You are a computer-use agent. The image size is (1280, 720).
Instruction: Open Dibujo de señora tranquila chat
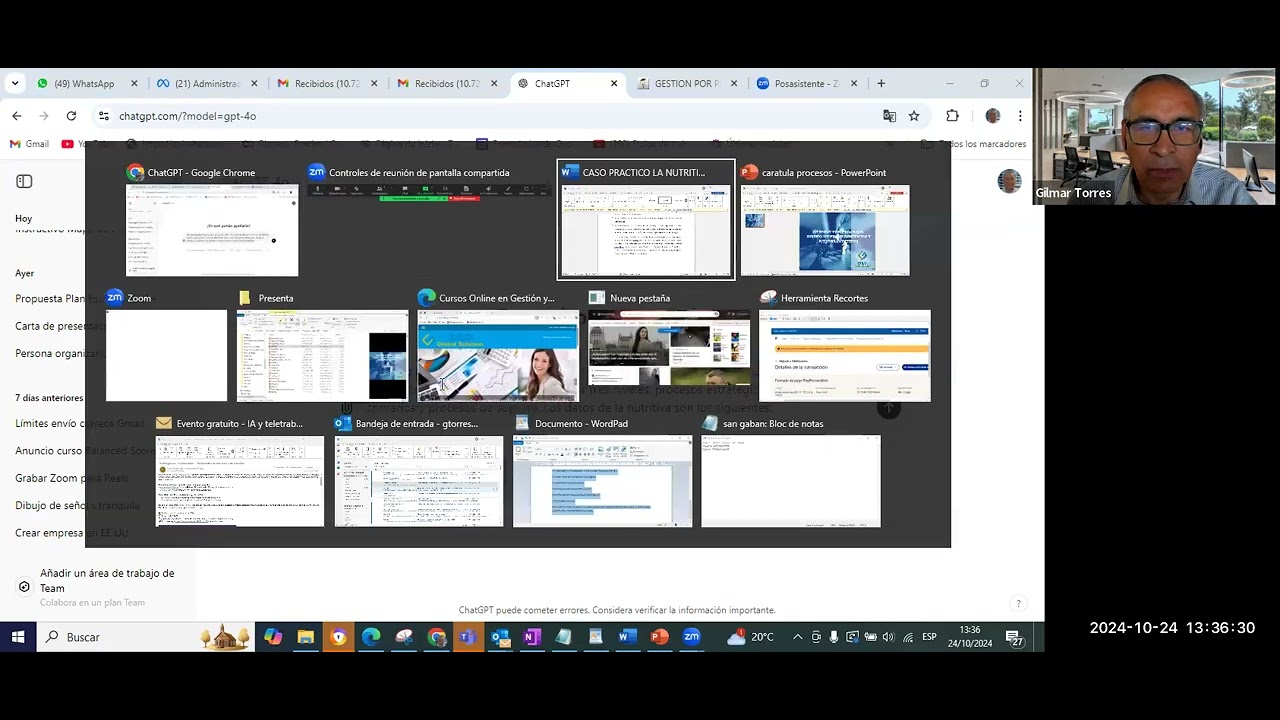pos(77,505)
